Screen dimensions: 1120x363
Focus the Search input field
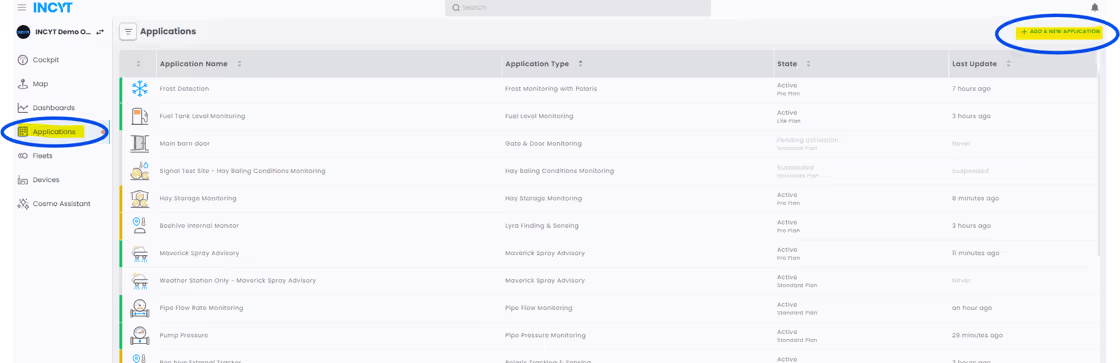(578, 8)
